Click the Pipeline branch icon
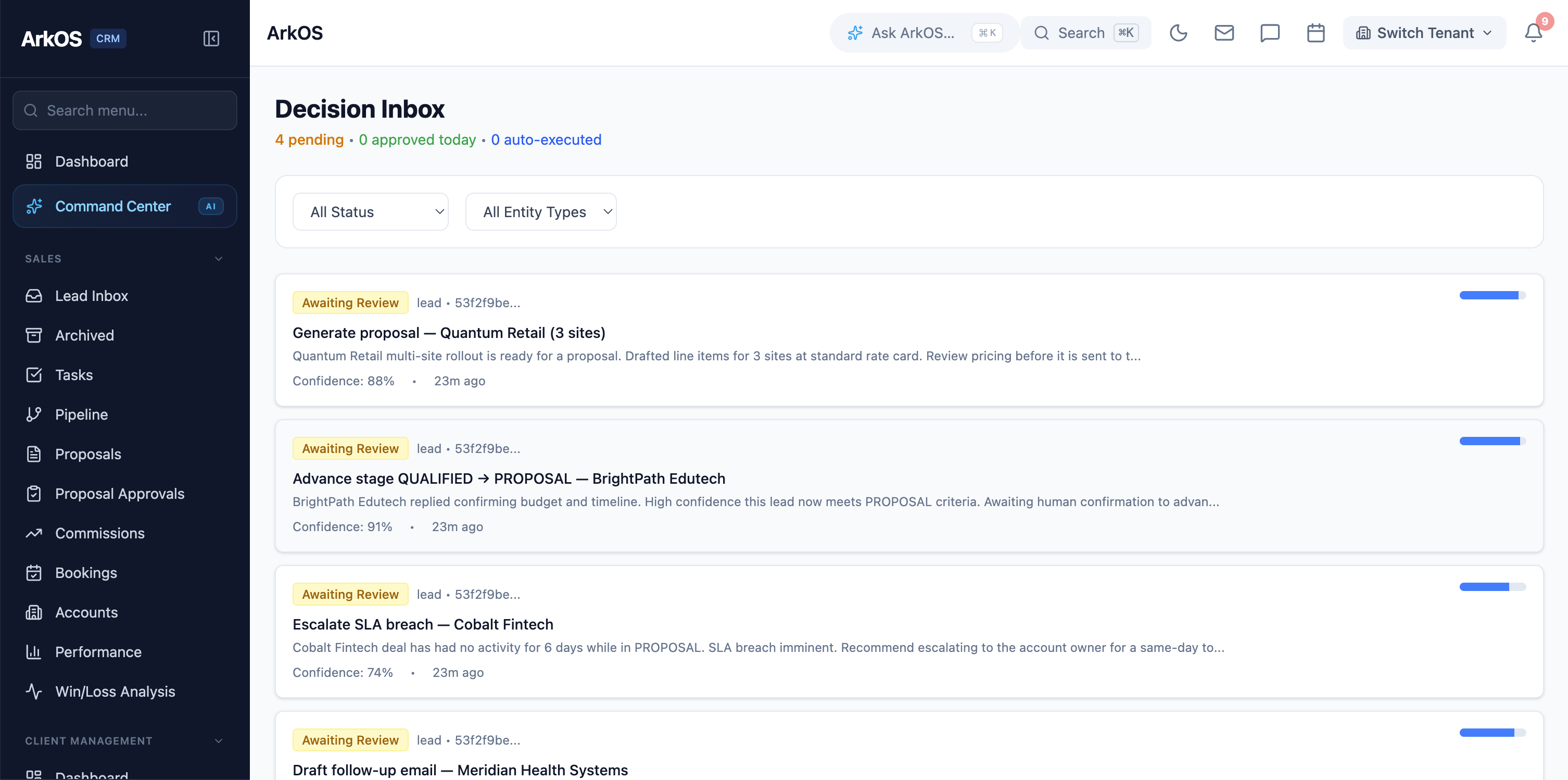 33,414
